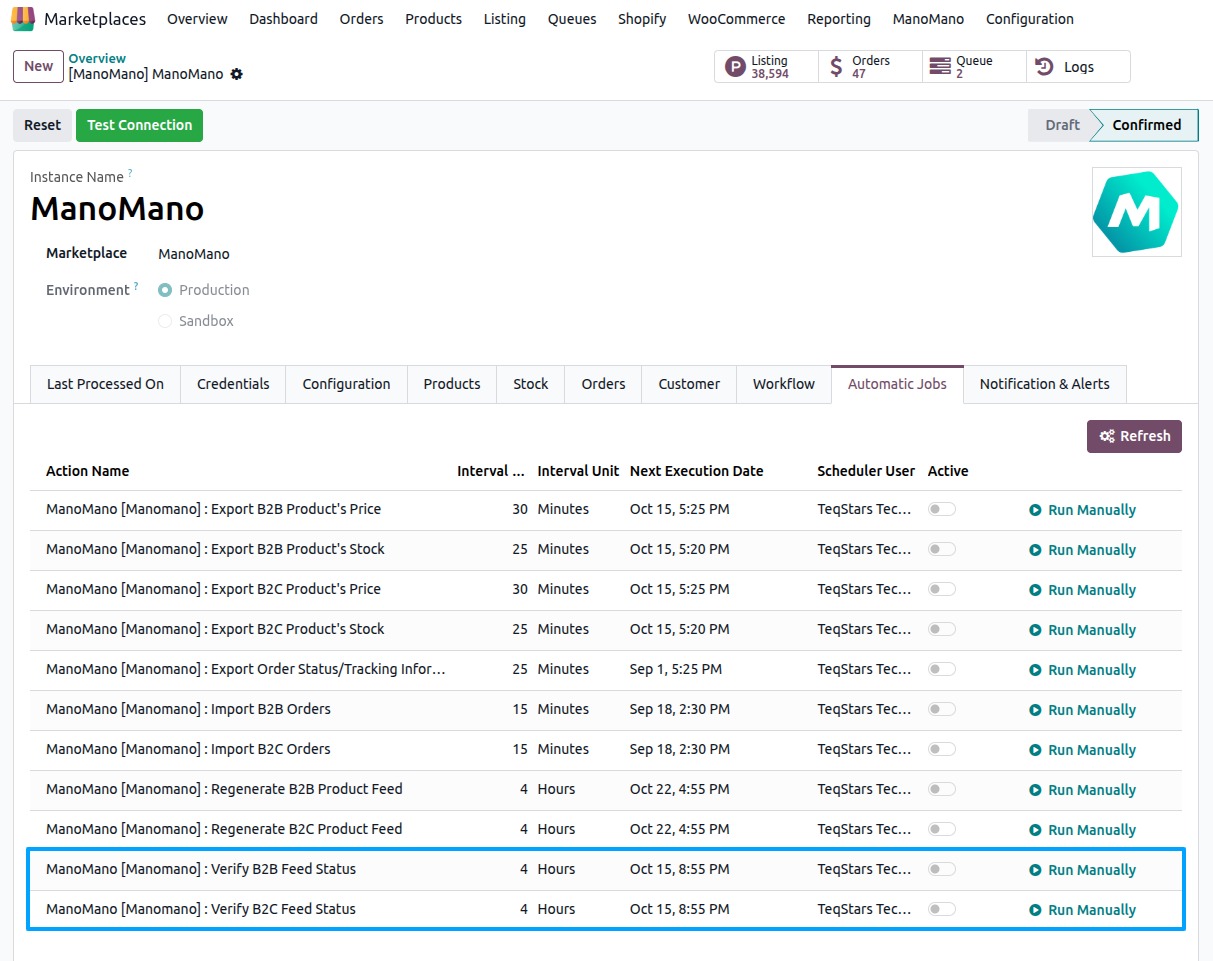Sort by Action Name column header

88,471
